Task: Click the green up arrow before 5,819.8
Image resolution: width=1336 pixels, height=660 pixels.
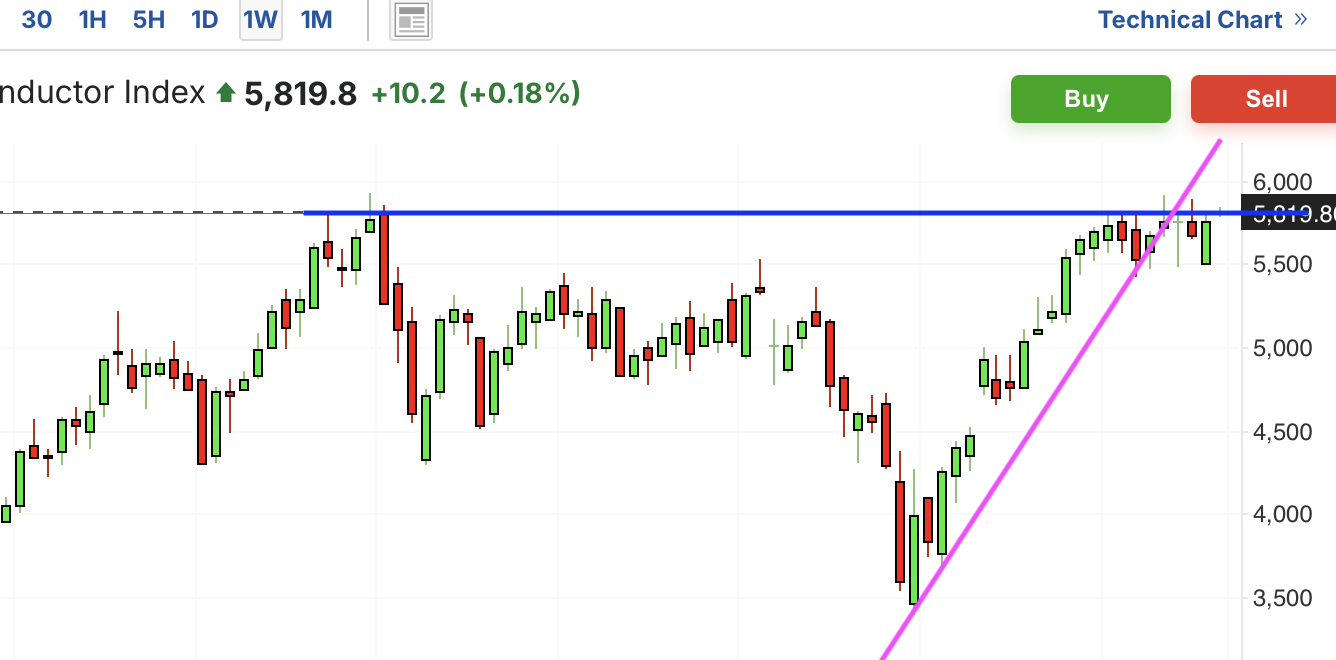Action: pos(226,94)
